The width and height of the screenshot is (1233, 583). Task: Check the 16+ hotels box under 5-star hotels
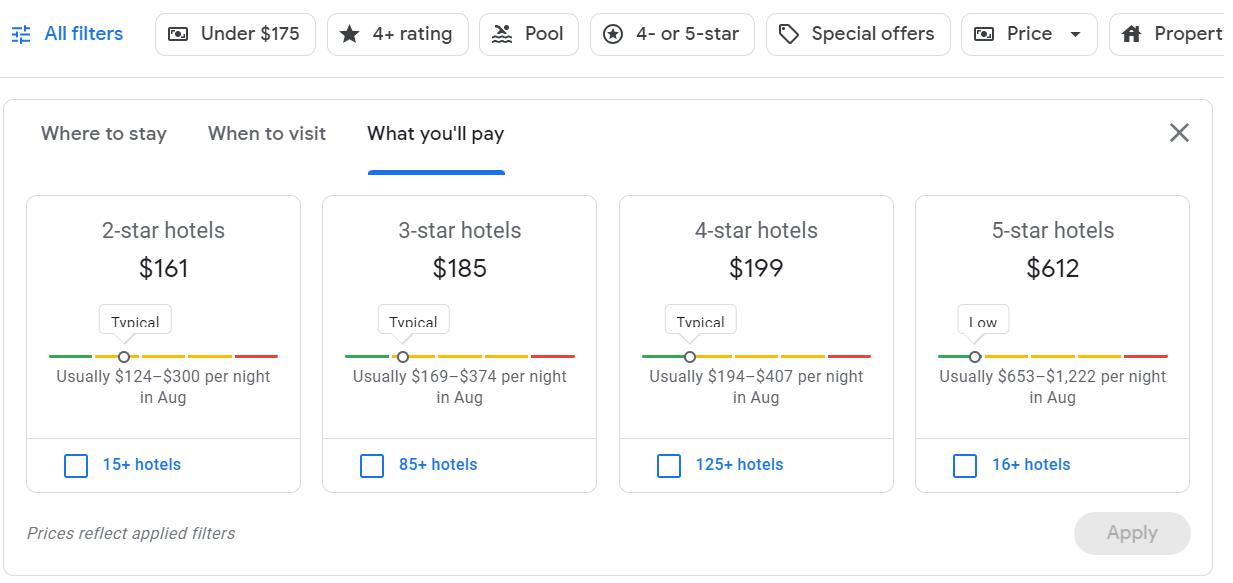tap(965, 466)
